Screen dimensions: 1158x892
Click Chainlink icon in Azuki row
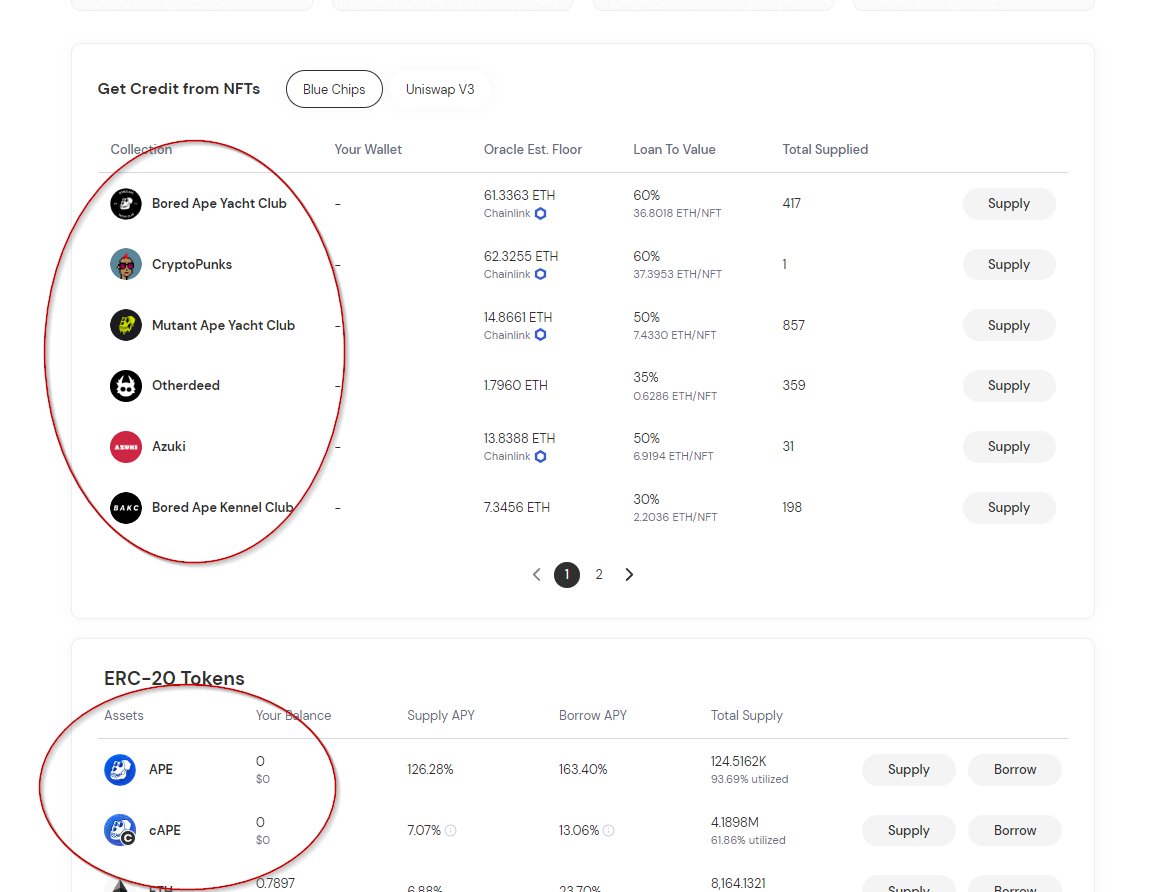click(x=541, y=456)
